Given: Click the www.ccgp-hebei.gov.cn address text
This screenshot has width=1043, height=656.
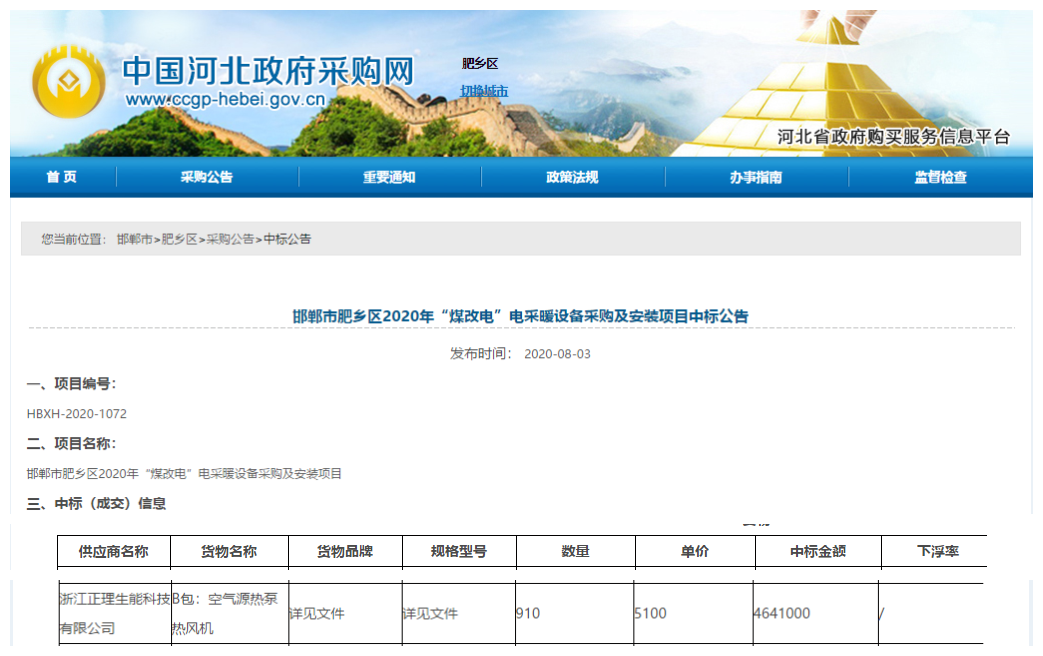Looking at the screenshot, I should pyautogui.click(x=225, y=100).
